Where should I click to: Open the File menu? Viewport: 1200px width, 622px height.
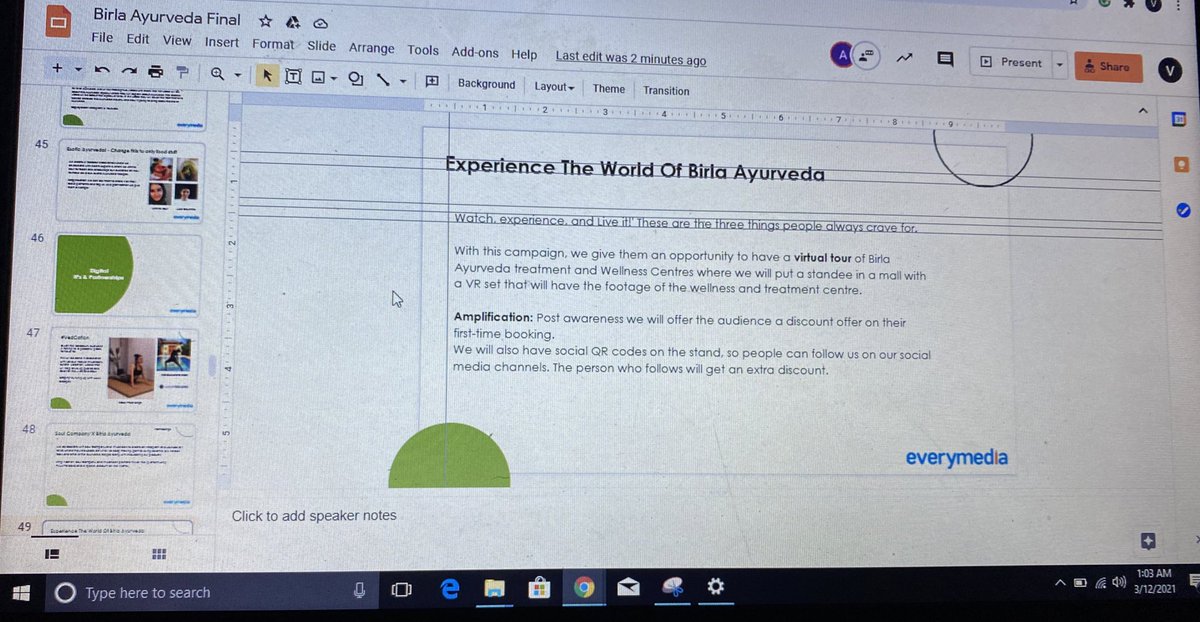[102, 38]
